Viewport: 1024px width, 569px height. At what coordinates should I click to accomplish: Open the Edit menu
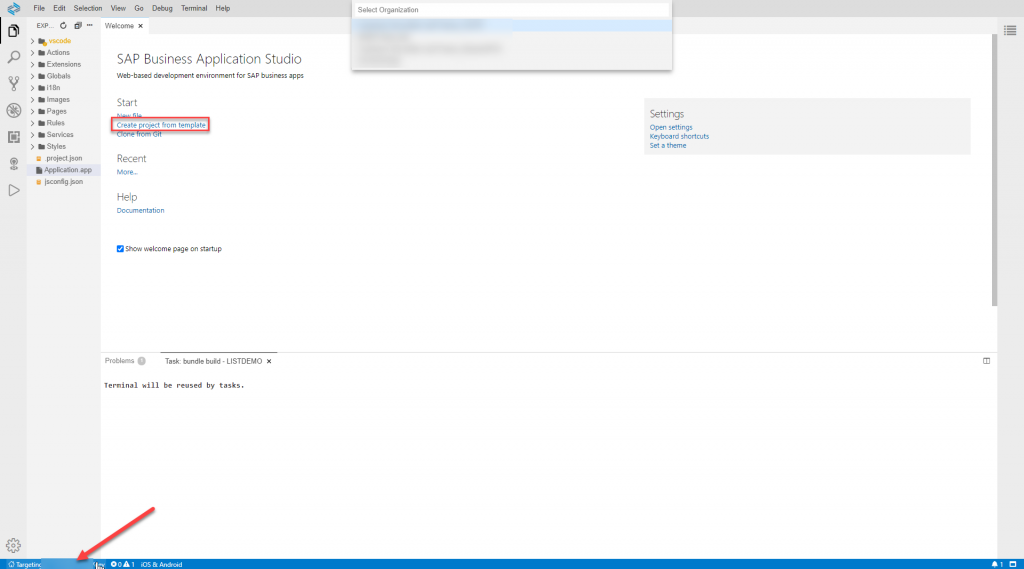59,8
